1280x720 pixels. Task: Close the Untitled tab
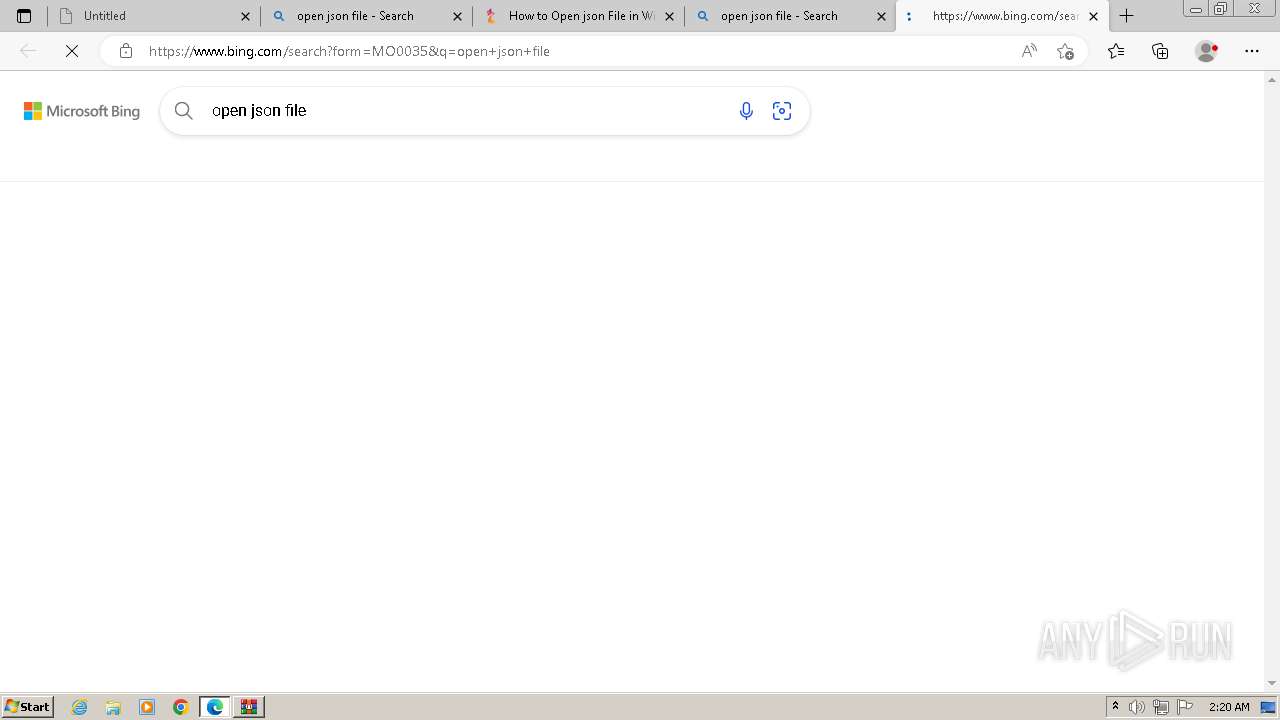tap(245, 16)
